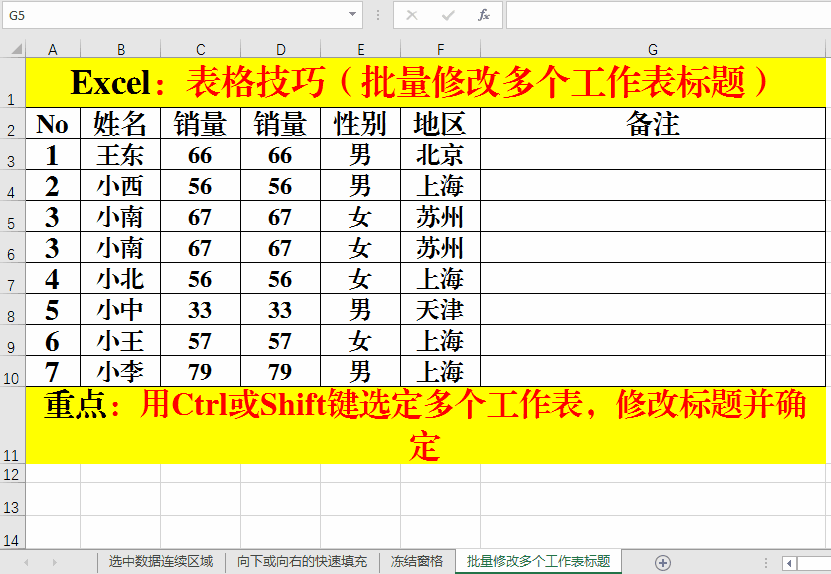831x574 pixels.
Task: Click column D cell 57 in 小王 row
Action: coord(280,340)
